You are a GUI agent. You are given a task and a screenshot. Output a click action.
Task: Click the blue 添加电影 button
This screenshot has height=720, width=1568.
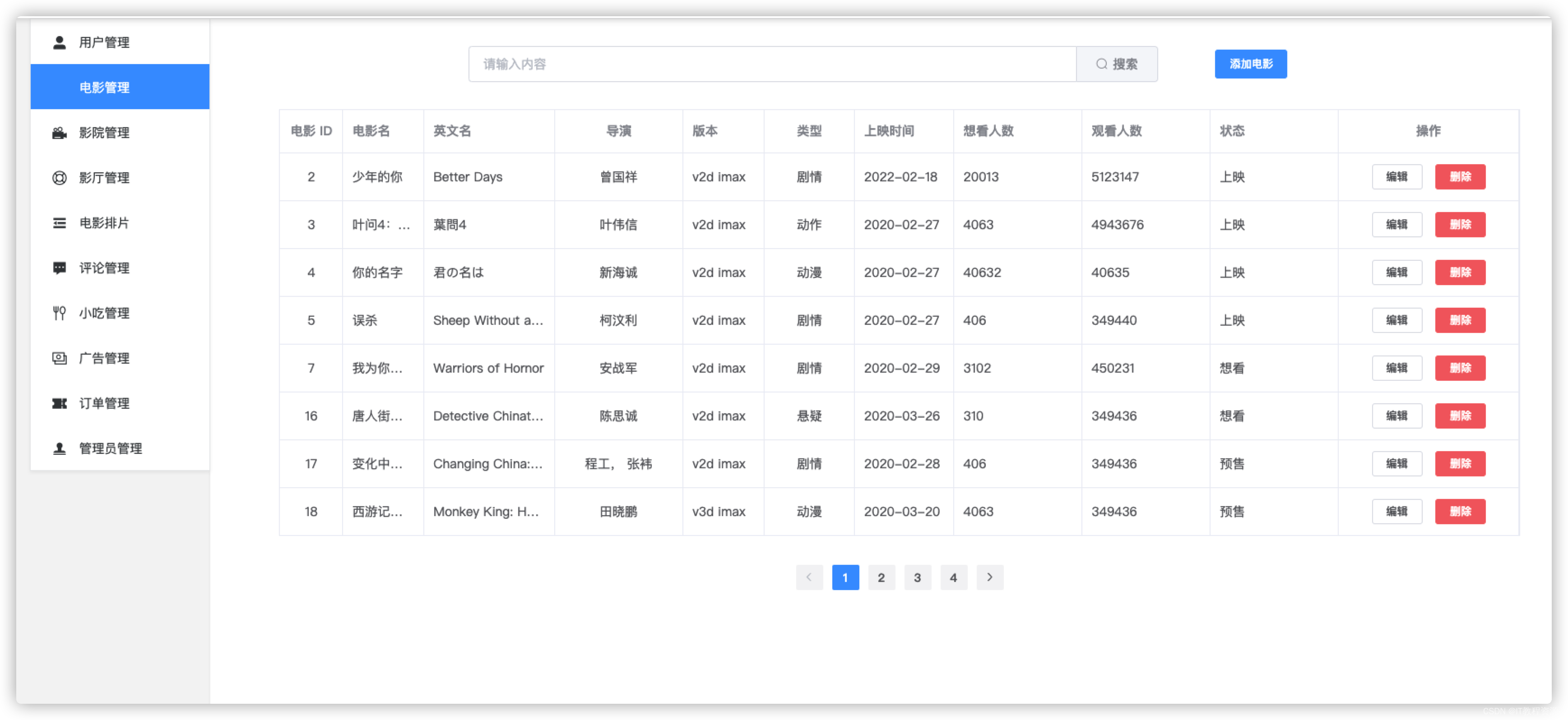1250,64
